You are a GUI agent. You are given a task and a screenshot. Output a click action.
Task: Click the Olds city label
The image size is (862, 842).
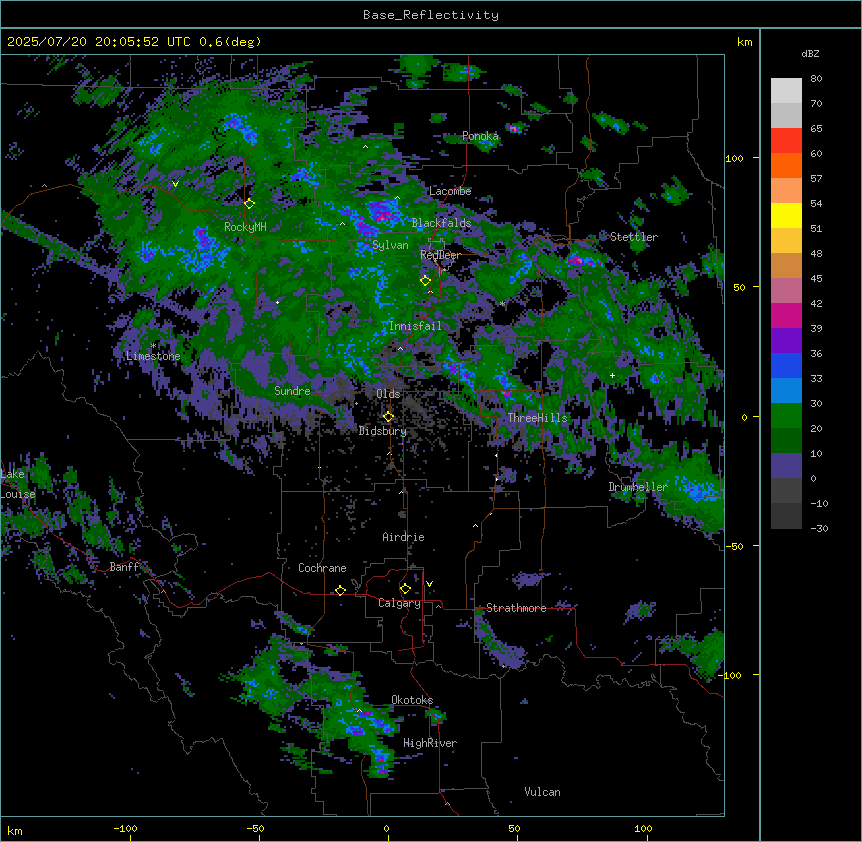[388, 394]
